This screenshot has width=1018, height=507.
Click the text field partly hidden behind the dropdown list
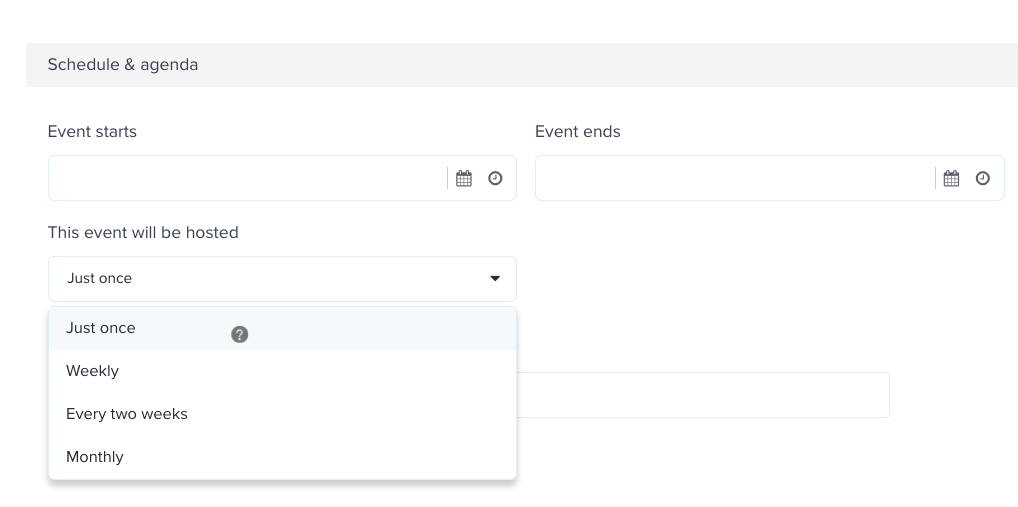point(702,395)
